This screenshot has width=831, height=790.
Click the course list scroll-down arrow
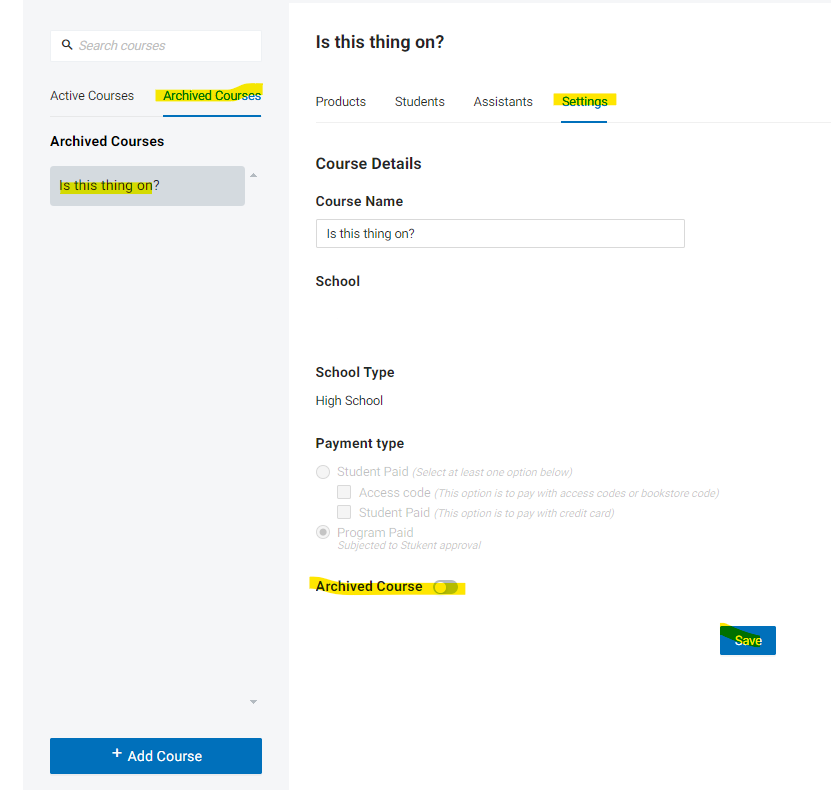(253, 702)
